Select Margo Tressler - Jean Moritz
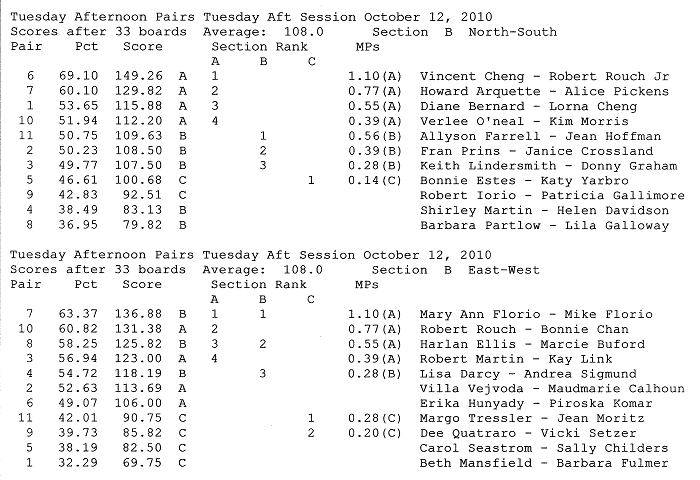This screenshot has height=480, width=700. [532, 418]
